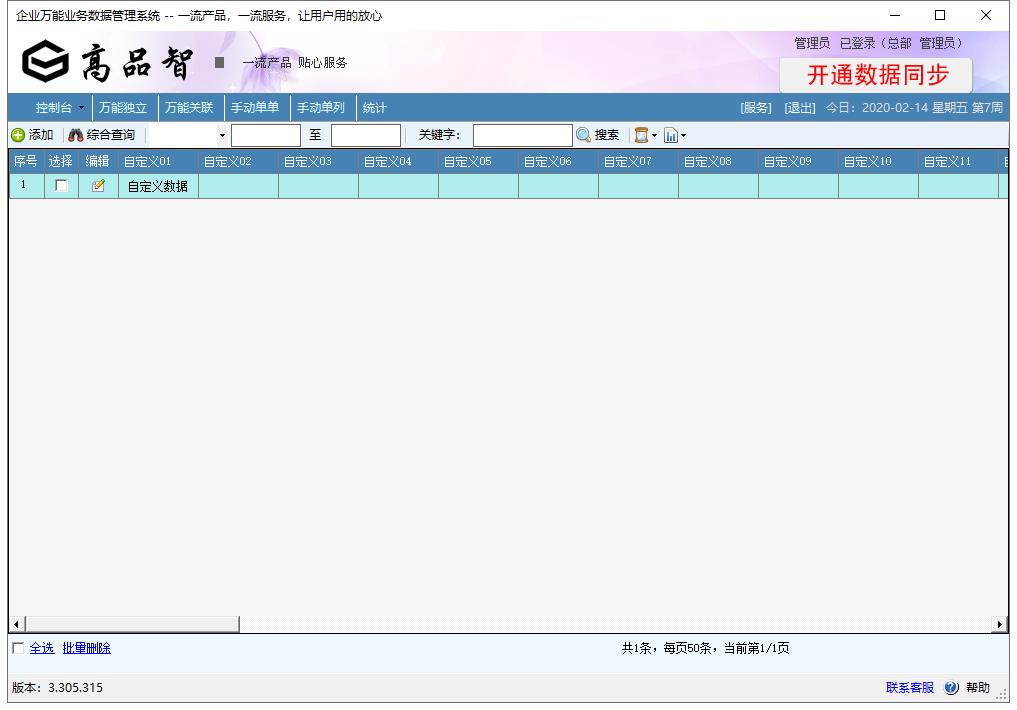Viewport: 1017px width, 710px height.
Task: Click the 联系客服 link
Action: tap(910, 687)
